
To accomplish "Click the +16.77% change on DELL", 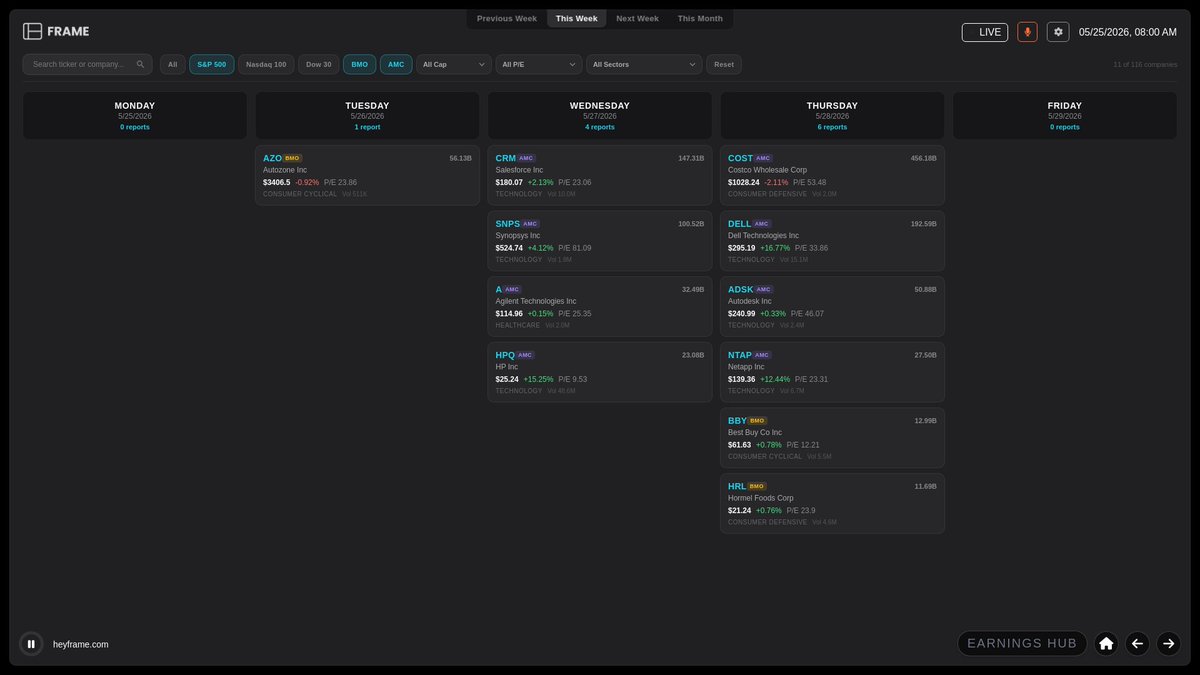I will pyautogui.click(x=775, y=248).
